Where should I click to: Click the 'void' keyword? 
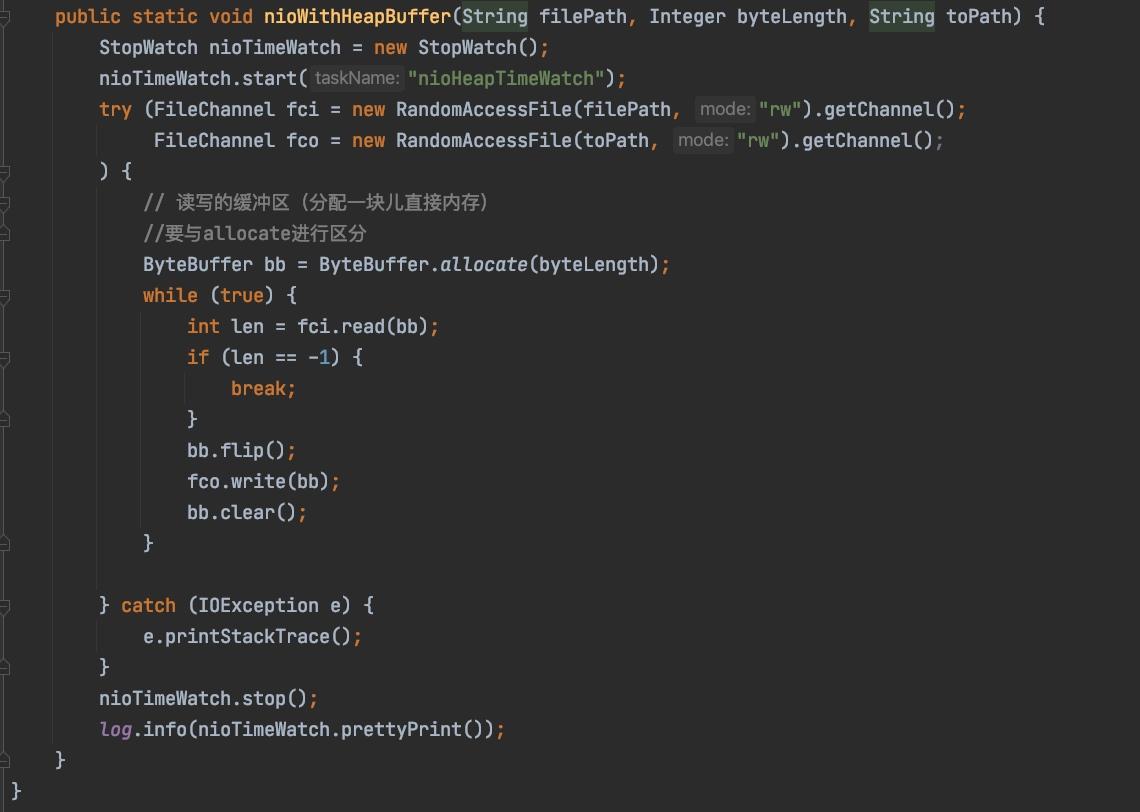point(230,16)
